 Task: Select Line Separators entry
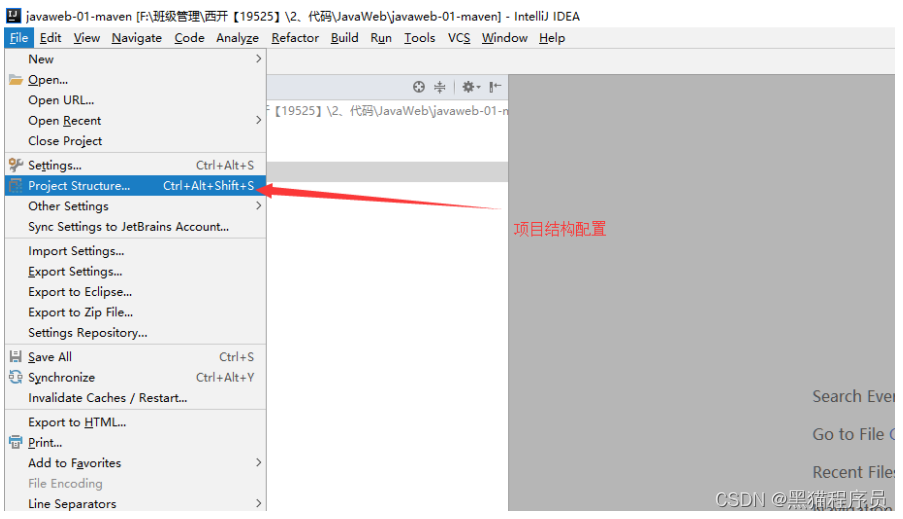click(x=135, y=503)
